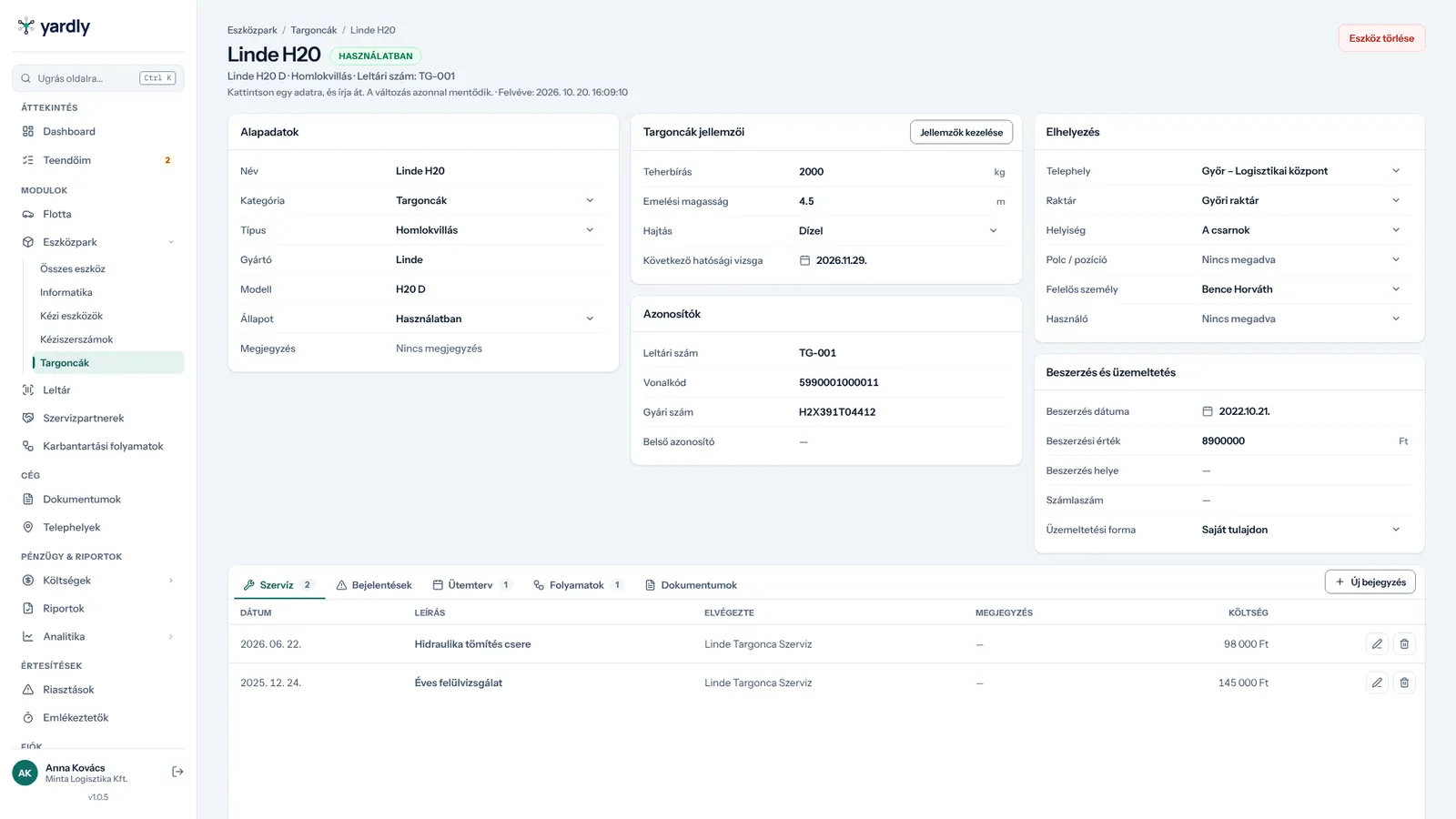The width and height of the screenshot is (1456, 819).
Task: Edit the Éves felülvizsgálat service entry
Action: pyautogui.click(x=1377, y=682)
